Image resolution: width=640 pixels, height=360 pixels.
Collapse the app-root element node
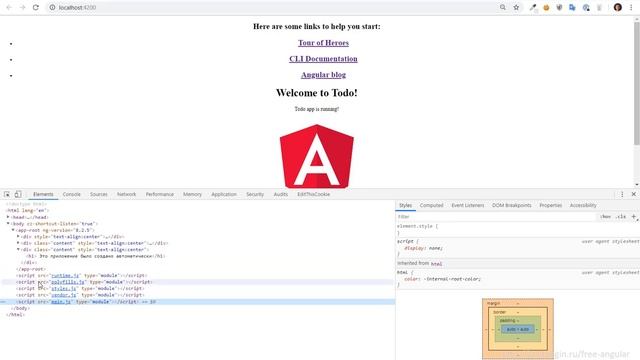coord(13,230)
